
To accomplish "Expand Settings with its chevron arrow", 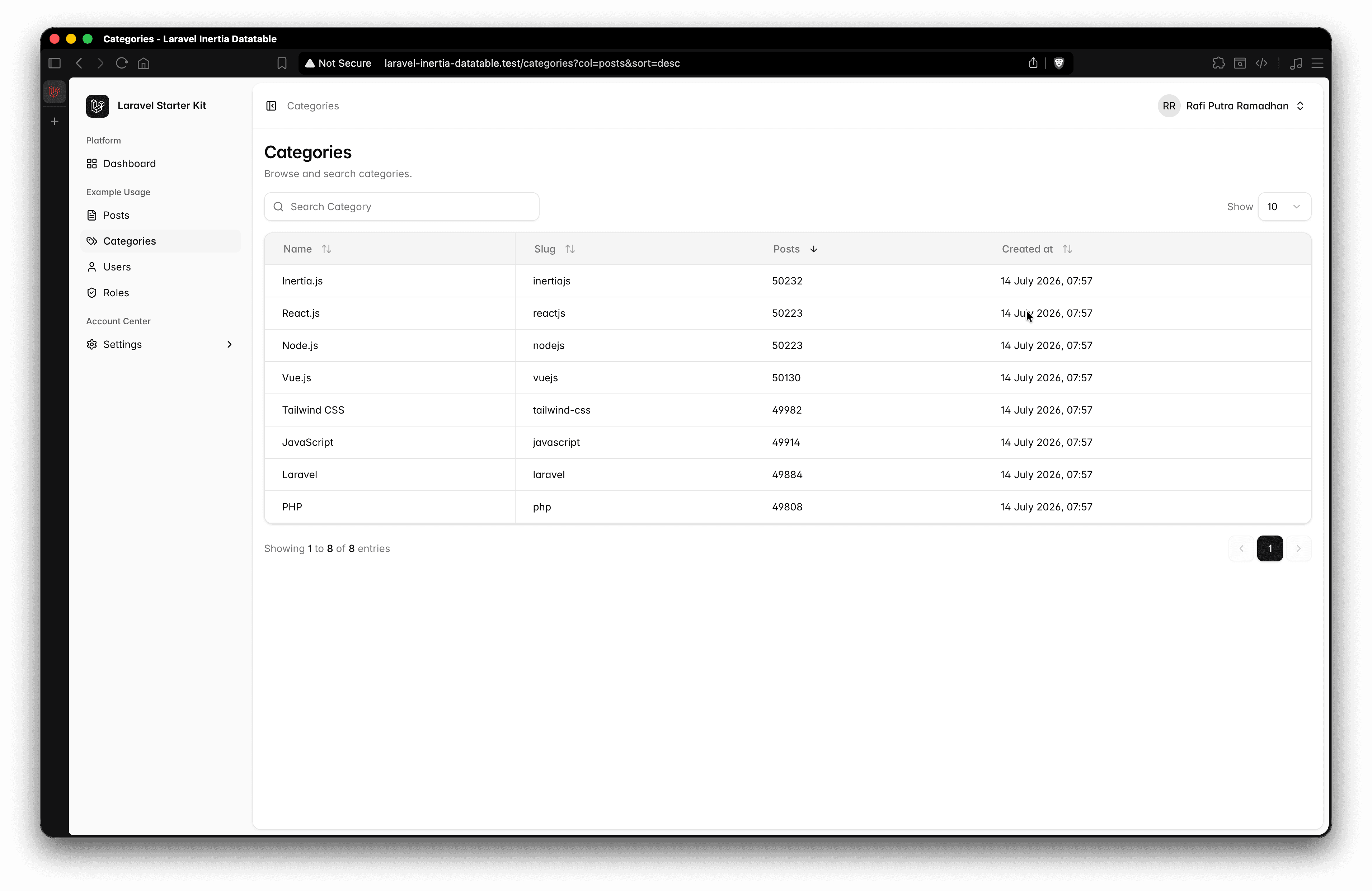I will 229,344.
